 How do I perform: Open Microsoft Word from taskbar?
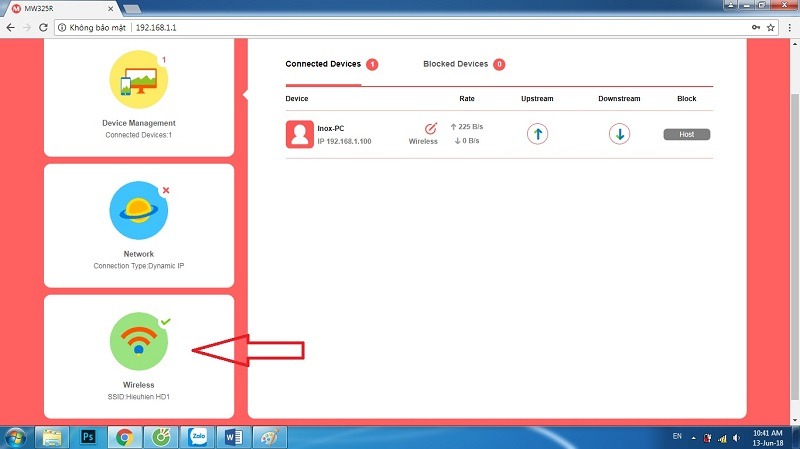click(x=234, y=437)
